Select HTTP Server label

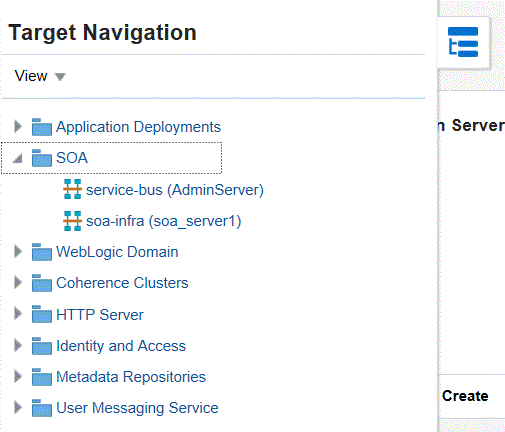click(100, 315)
